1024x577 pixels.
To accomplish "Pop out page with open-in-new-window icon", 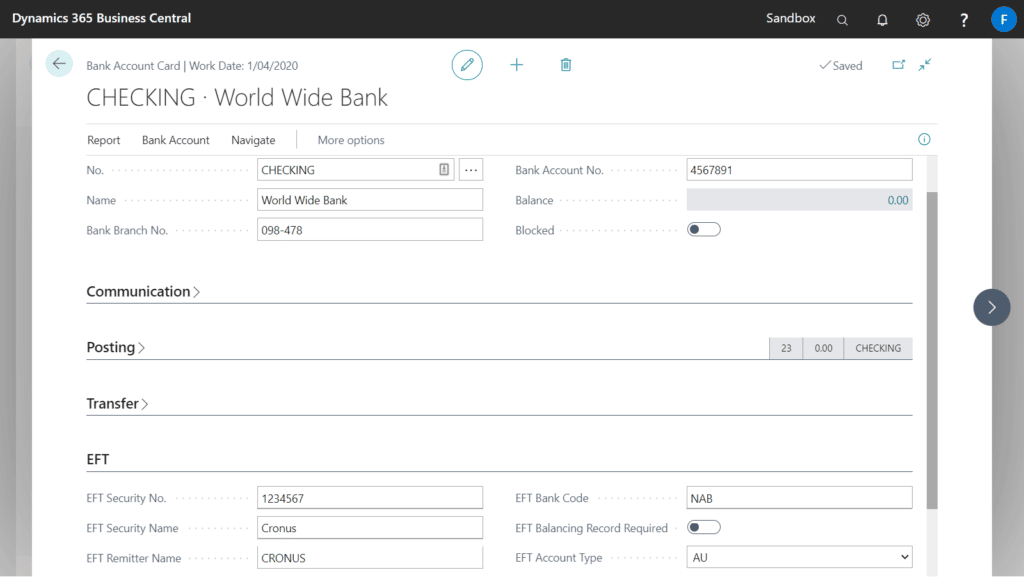I will pos(898,64).
